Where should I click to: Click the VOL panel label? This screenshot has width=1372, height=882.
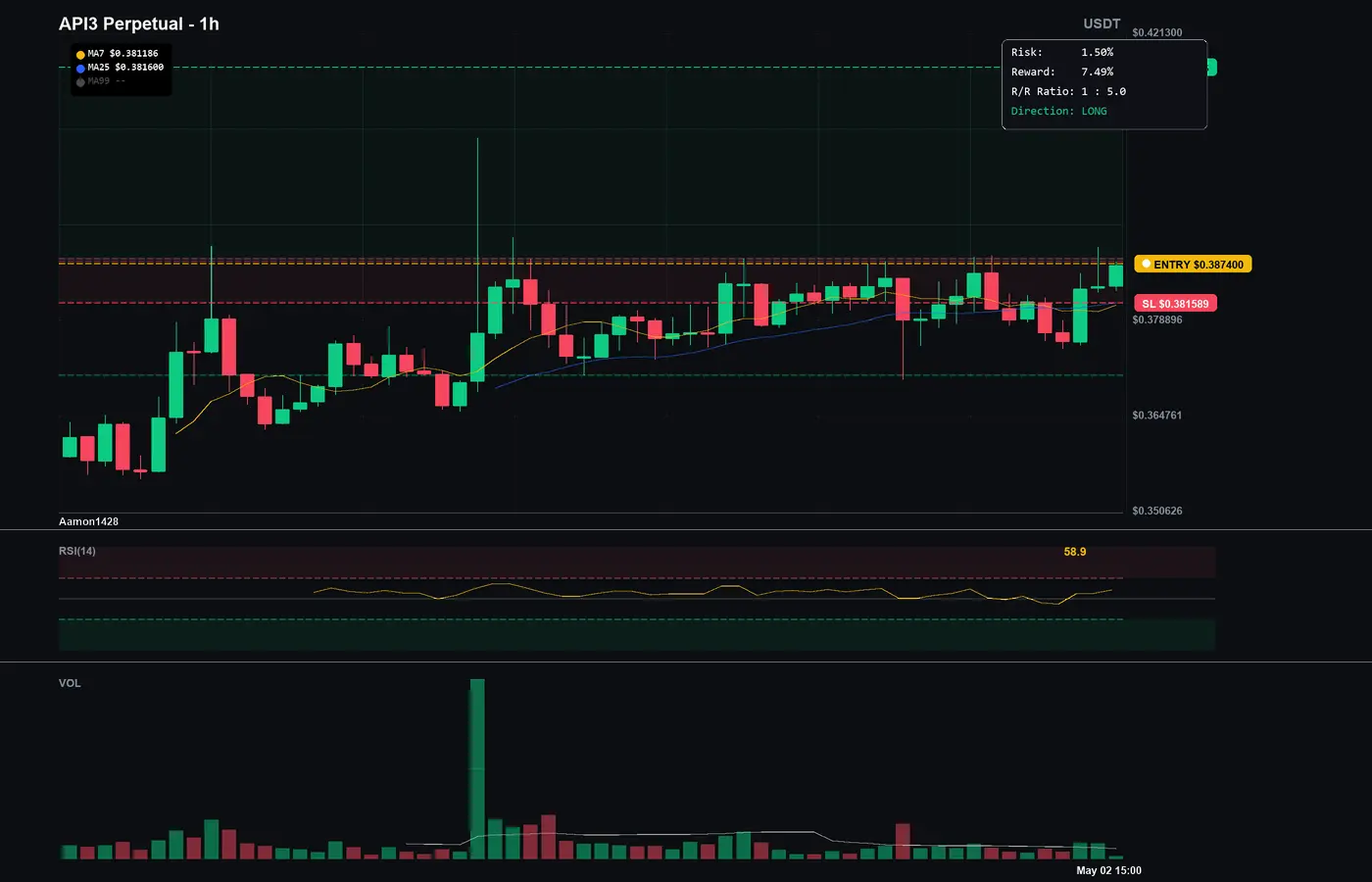[70, 683]
